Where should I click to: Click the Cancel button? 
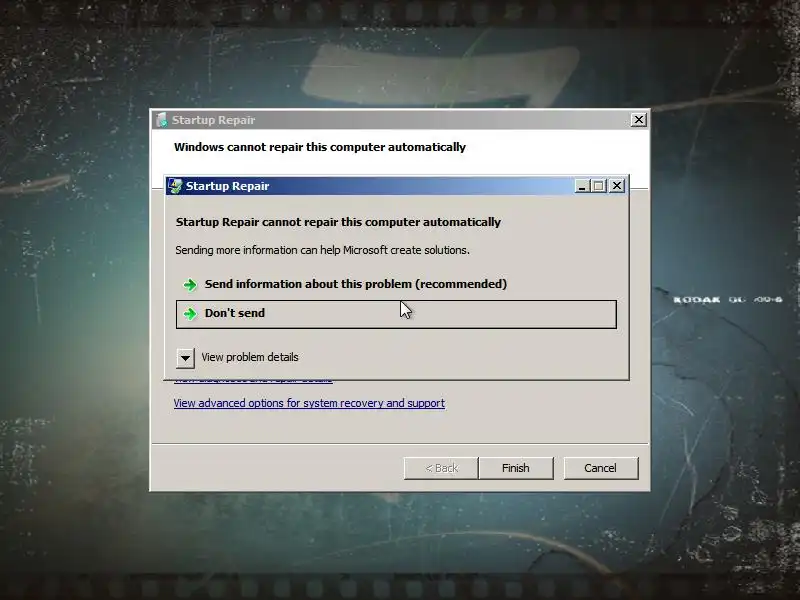601,468
